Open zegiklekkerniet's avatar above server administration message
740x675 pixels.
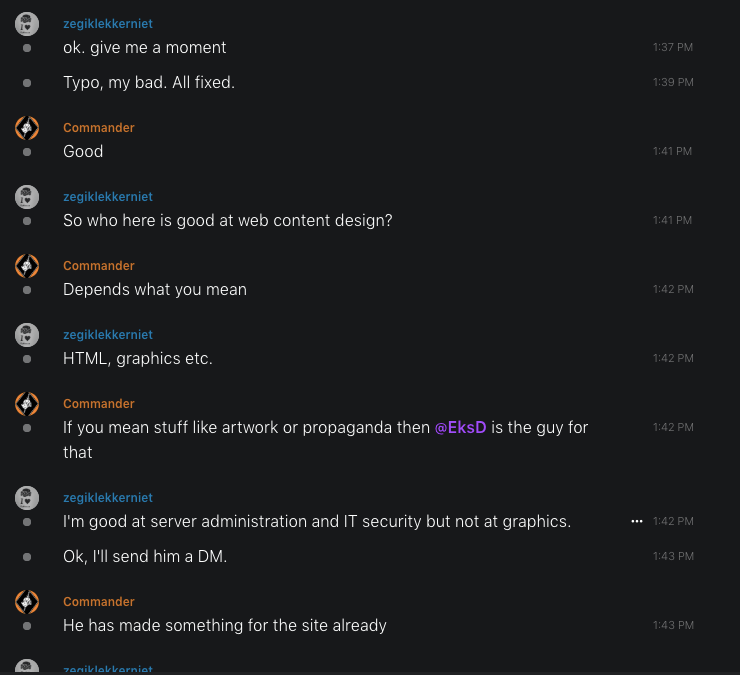(x=27, y=498)
